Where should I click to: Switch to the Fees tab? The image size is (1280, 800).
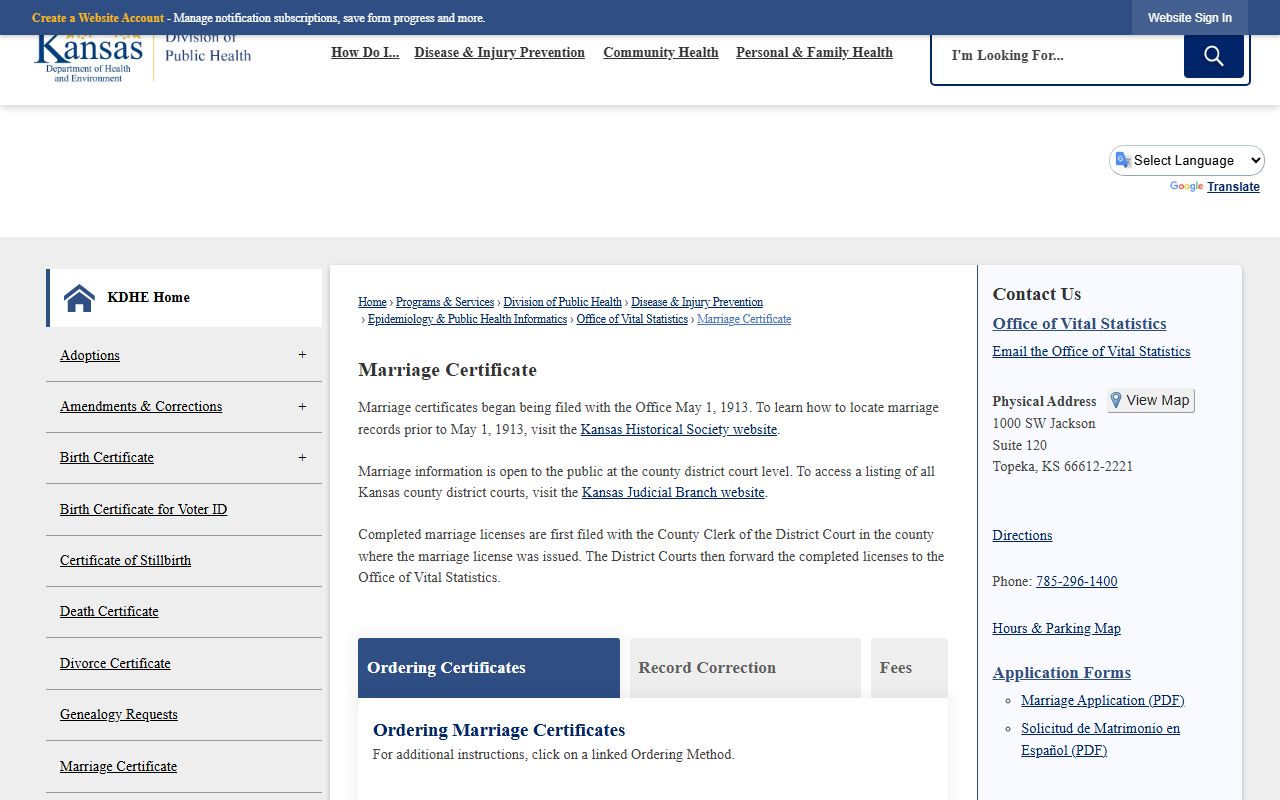point(909,668)
